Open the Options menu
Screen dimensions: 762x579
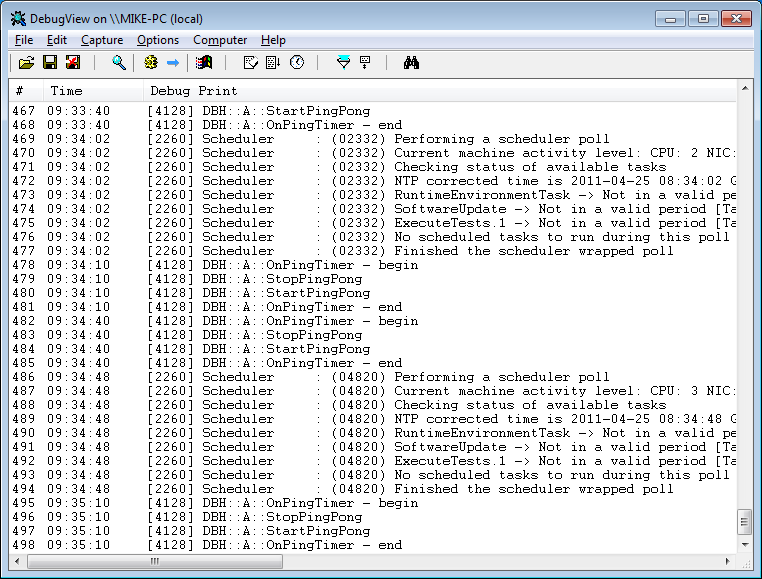(x=158, y=40)
